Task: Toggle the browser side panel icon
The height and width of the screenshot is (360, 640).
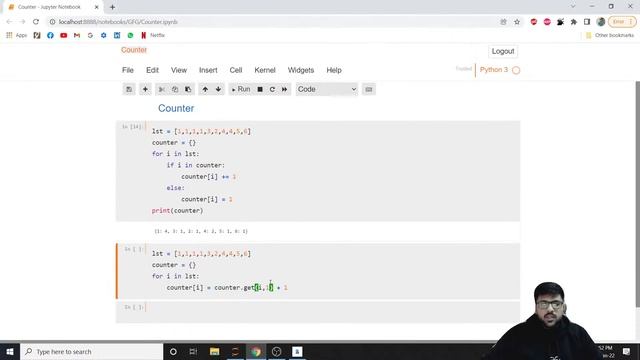Action: [x=587, y=22]
